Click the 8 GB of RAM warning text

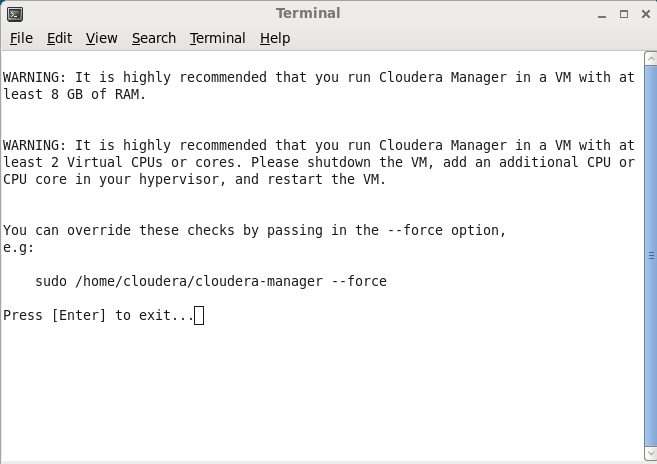coord(318,86)
